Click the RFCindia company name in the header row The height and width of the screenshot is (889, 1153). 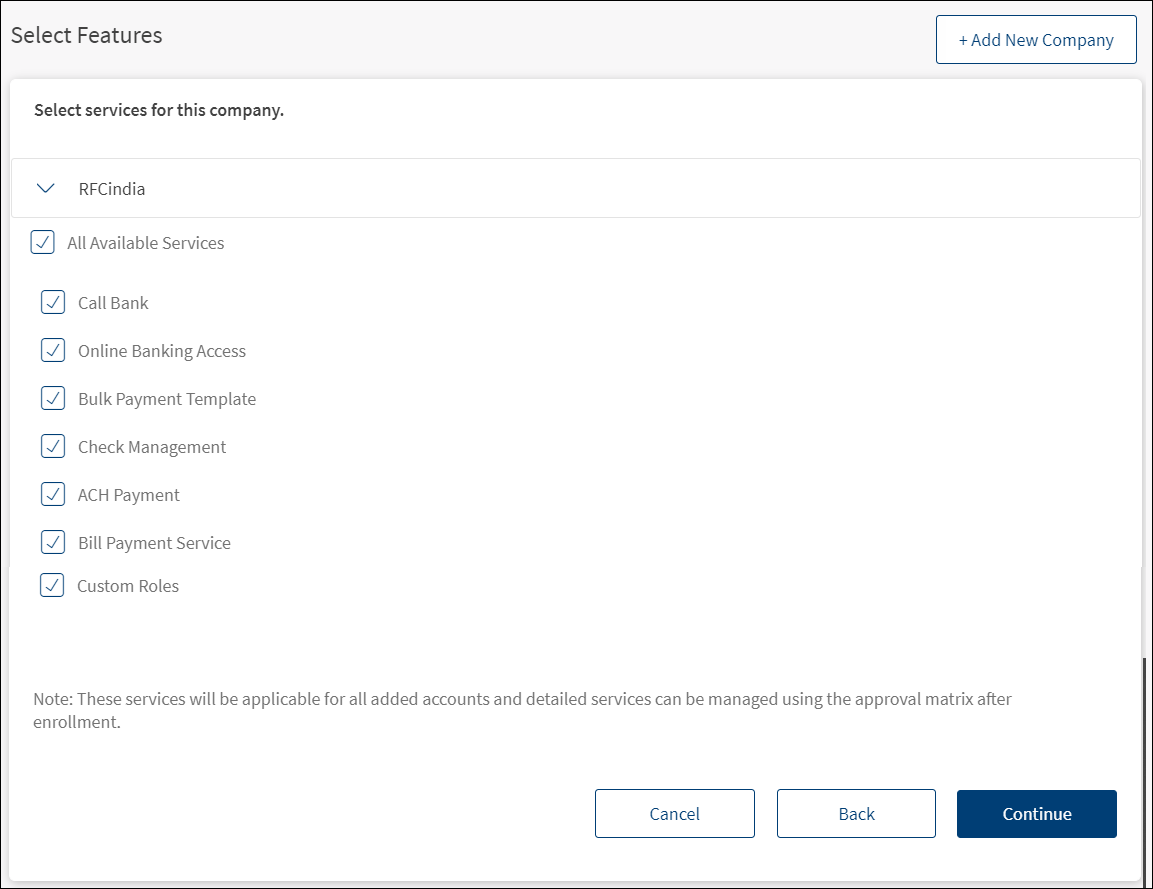point(112,189)
